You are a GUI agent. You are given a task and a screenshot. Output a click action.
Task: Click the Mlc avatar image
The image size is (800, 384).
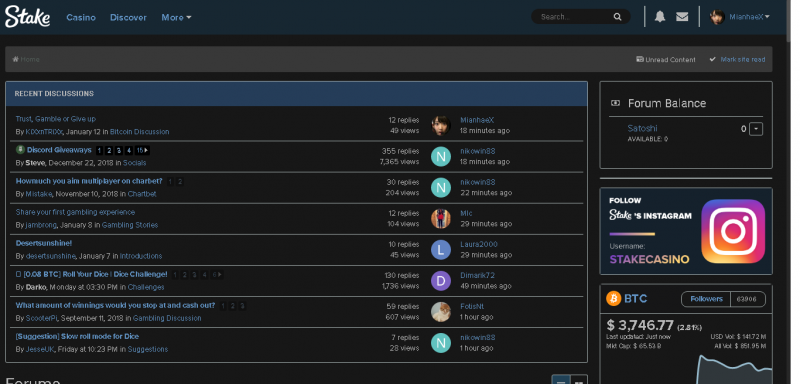[x=441, y=218]
